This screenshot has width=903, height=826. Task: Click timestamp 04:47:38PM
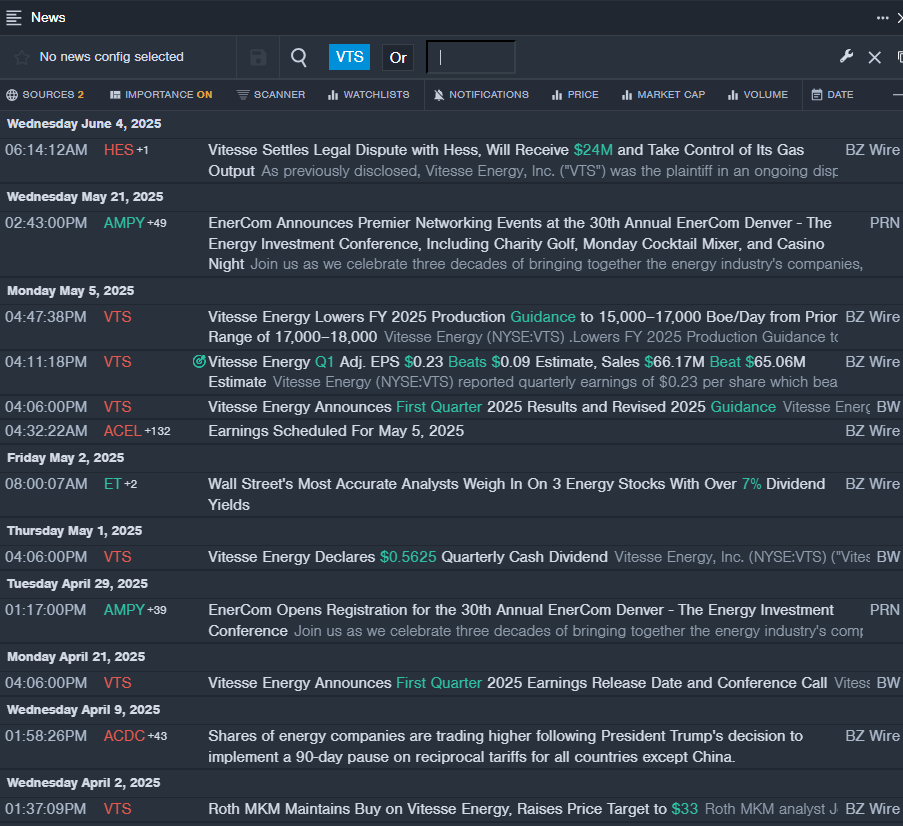coord(45,317)
